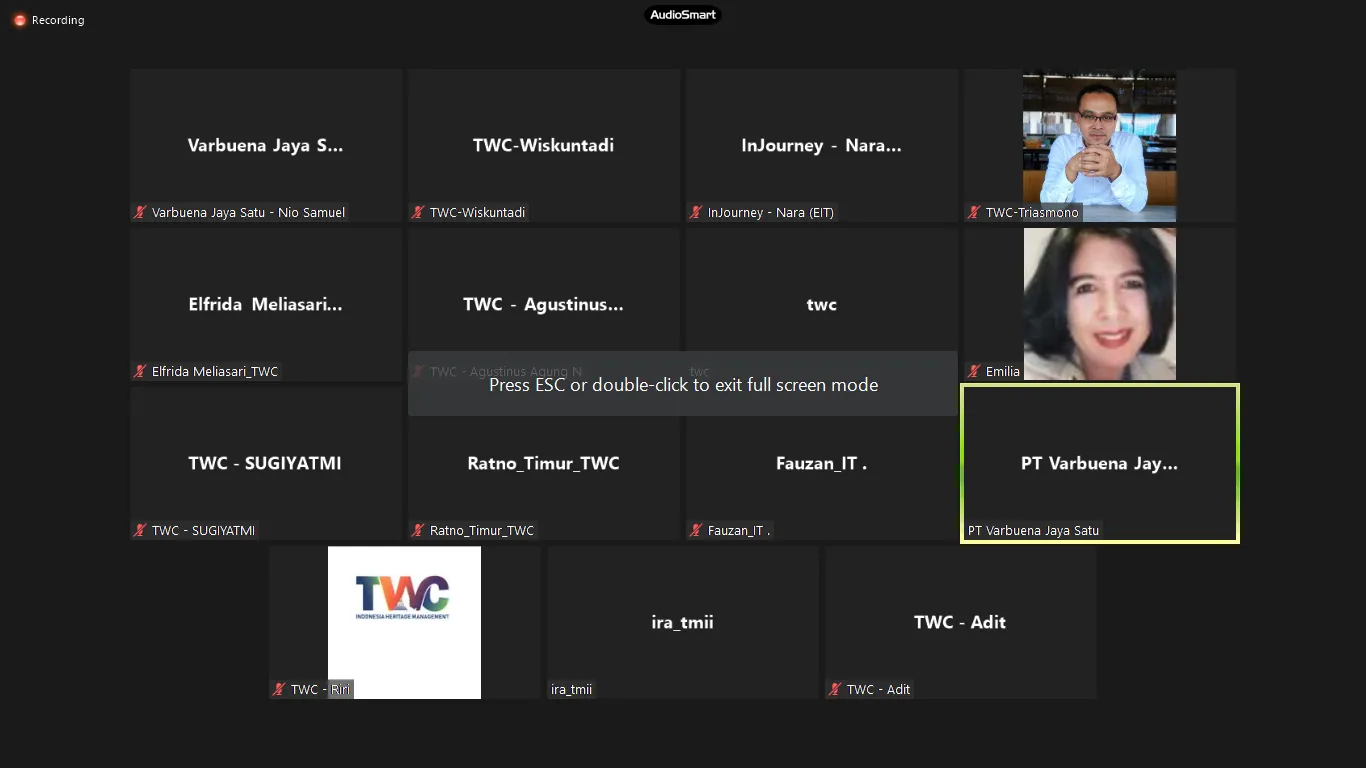Click muted mic icon next to Ratno_Timur_TWC

click(x=419, y=530)
